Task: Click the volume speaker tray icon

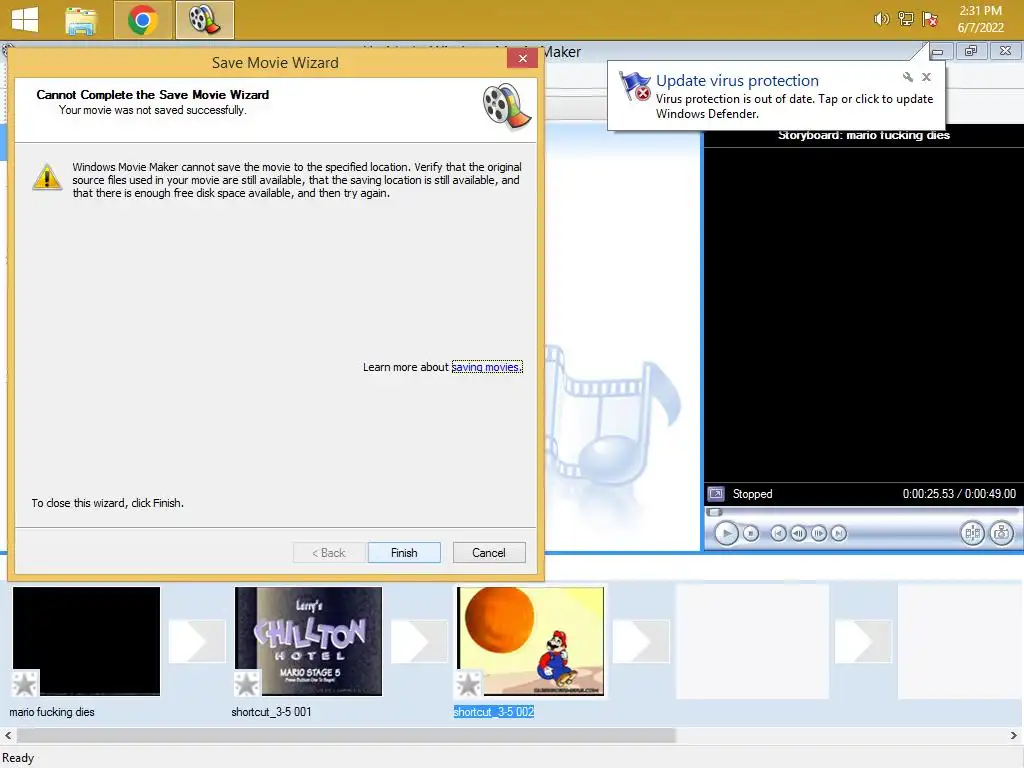Action: click(881, 19)
